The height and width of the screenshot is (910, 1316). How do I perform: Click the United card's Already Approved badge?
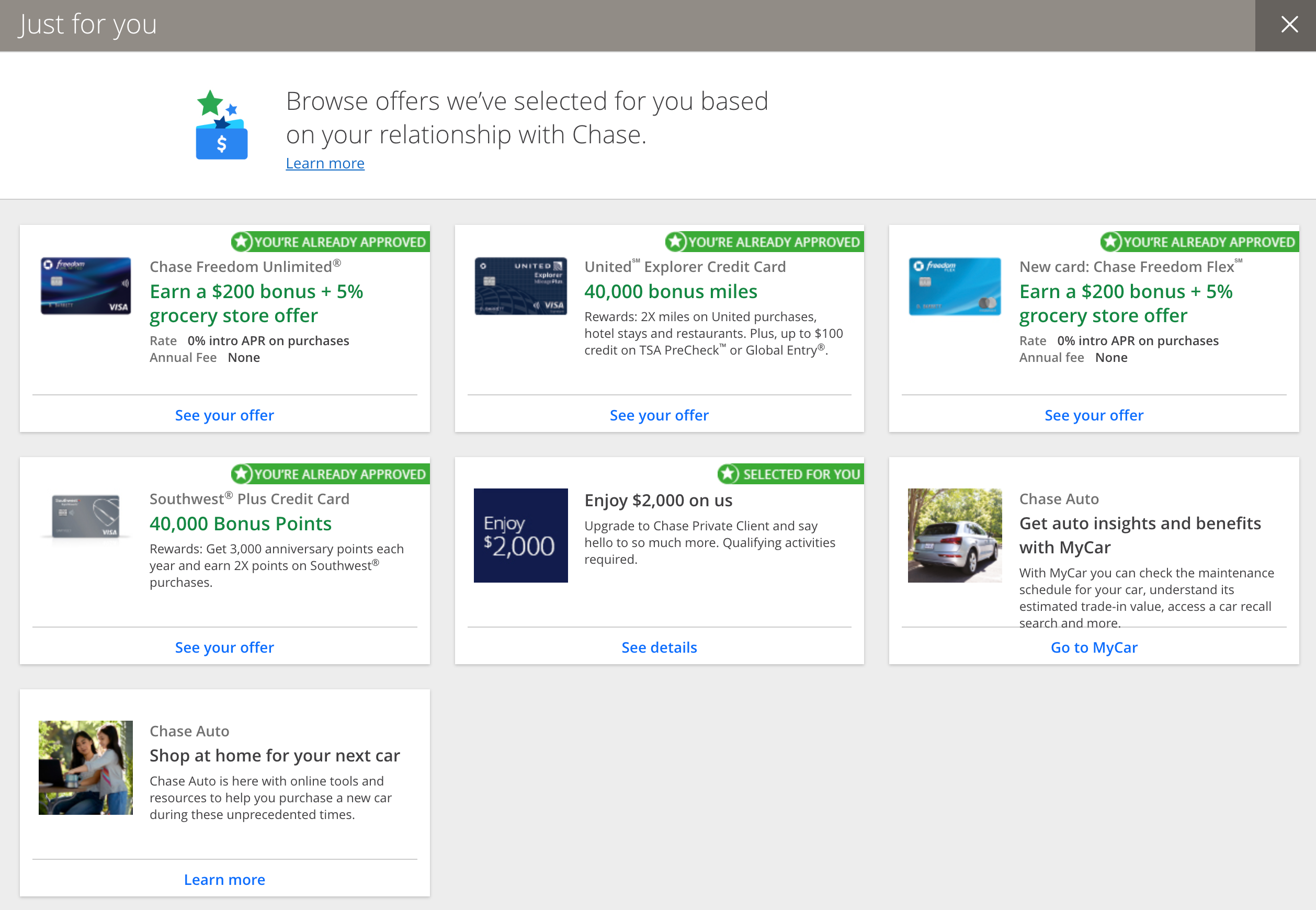(x=764, y=242)
